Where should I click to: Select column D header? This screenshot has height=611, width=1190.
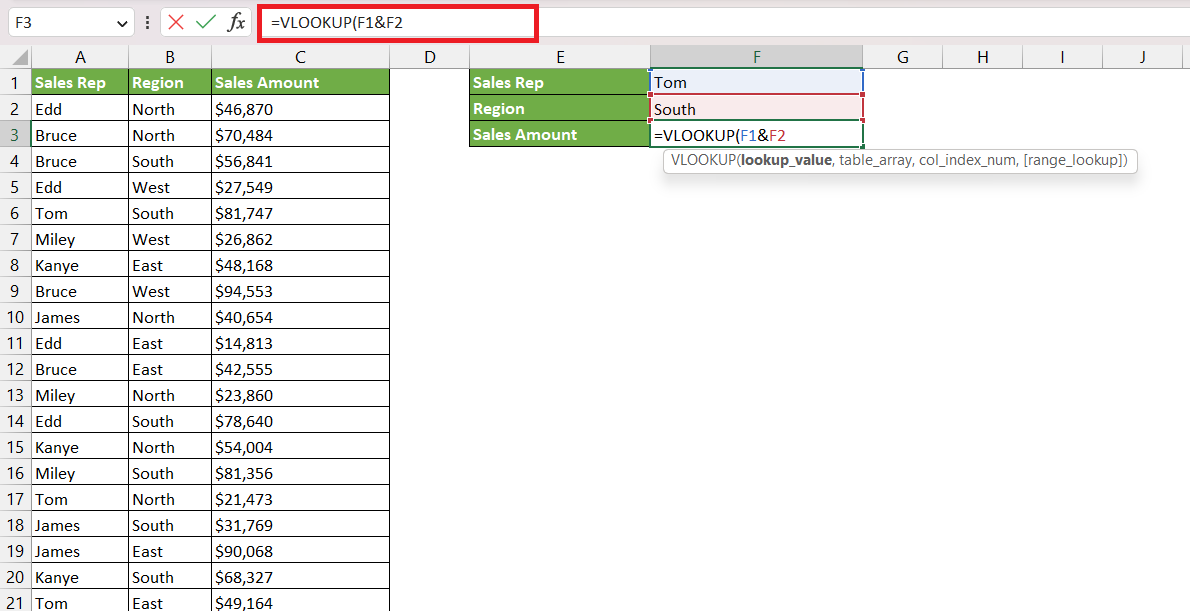pyautogui.click(x=430, y=57)
